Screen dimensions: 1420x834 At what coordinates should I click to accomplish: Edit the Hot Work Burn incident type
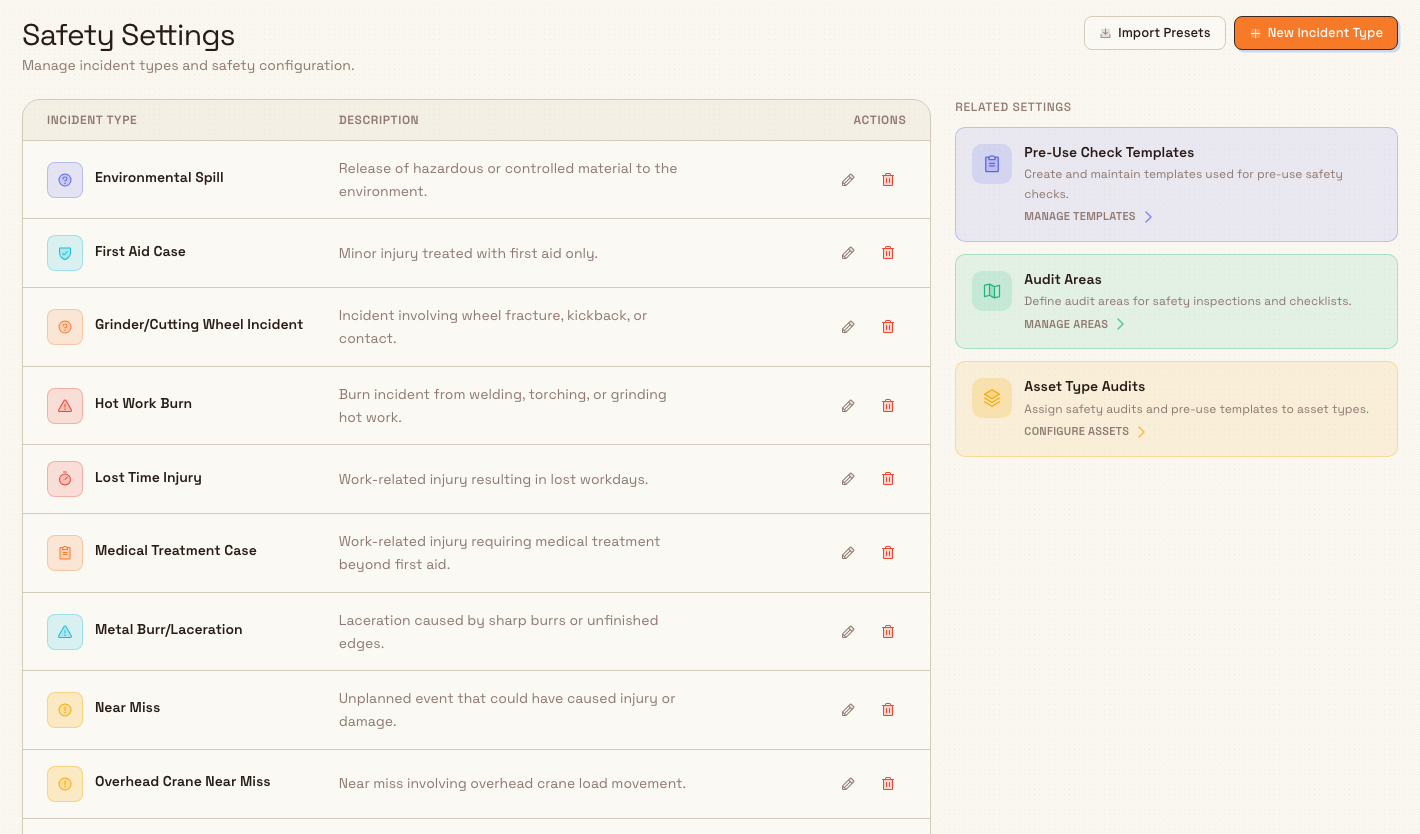point(848,406)
